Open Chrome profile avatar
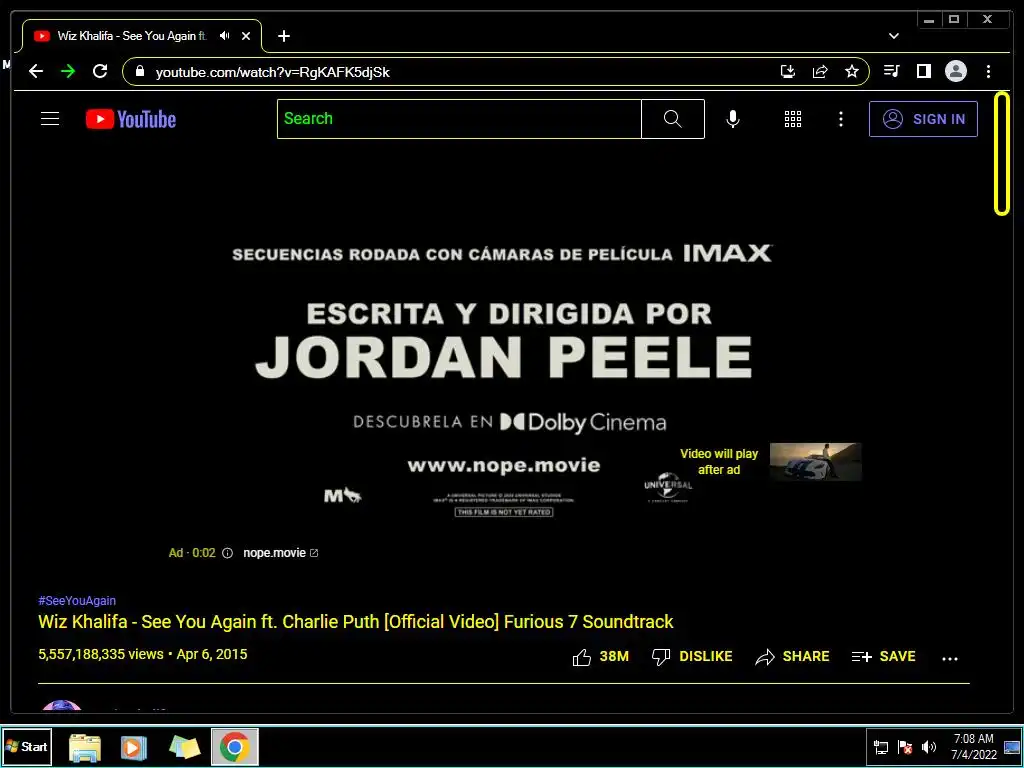This screenshot has height=768, width=1024. [955, 71]
